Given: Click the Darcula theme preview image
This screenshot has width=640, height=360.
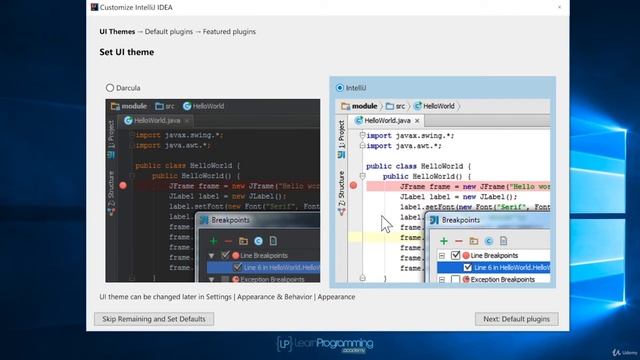Looking at the screenshot, I should 213,191.
